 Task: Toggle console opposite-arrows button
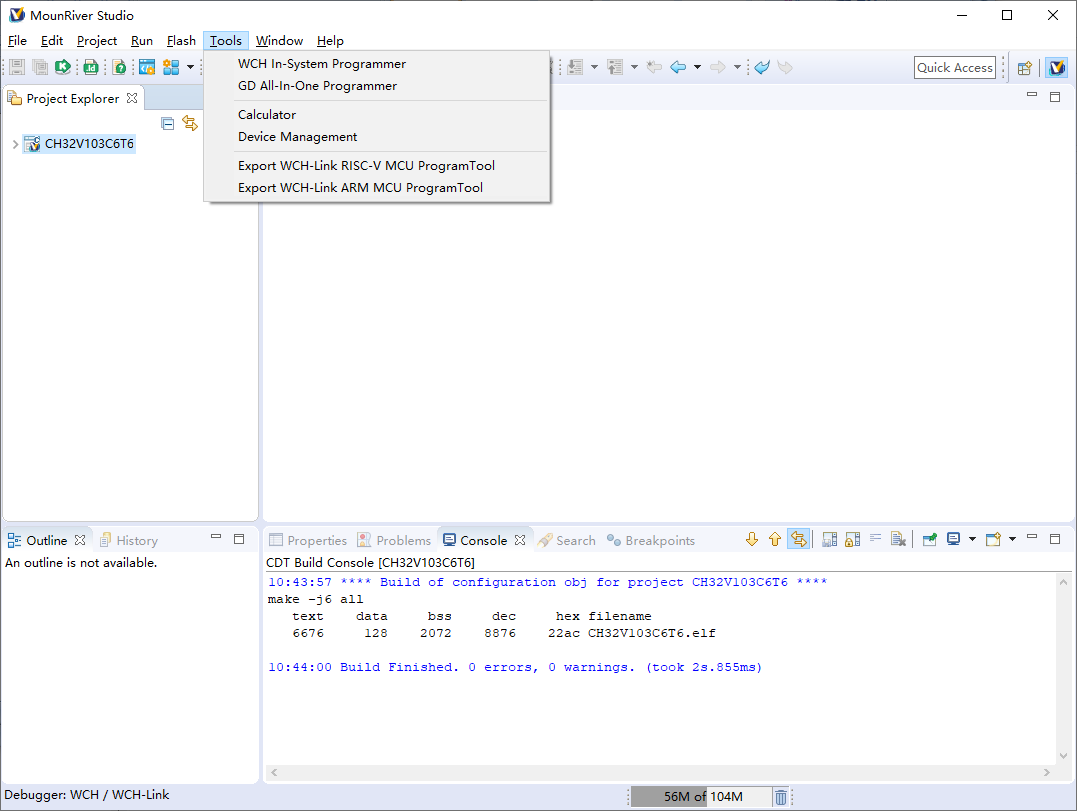tap(798, 539)
